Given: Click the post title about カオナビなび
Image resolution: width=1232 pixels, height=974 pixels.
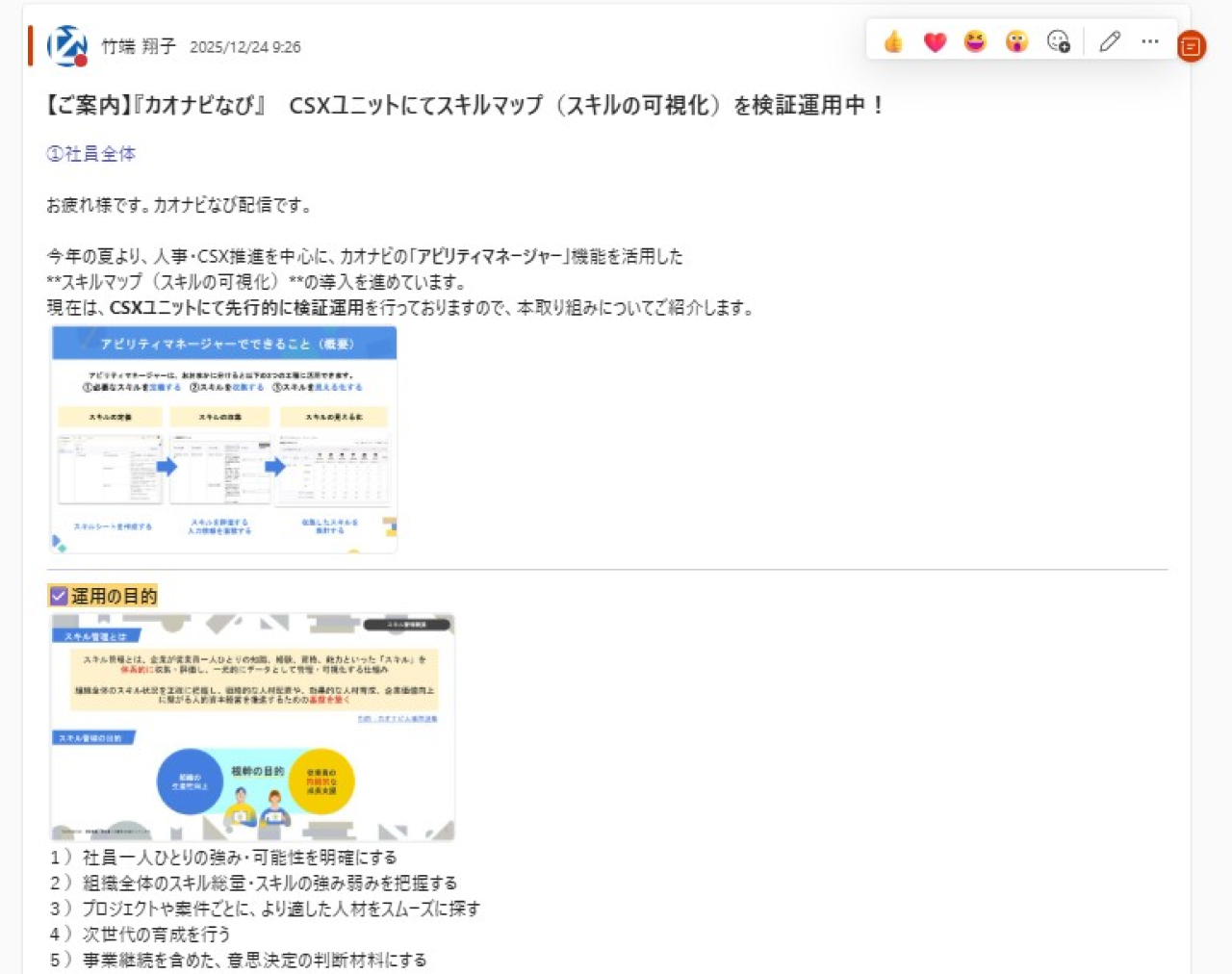Looking at the screenshot, I should coord(465,105).
